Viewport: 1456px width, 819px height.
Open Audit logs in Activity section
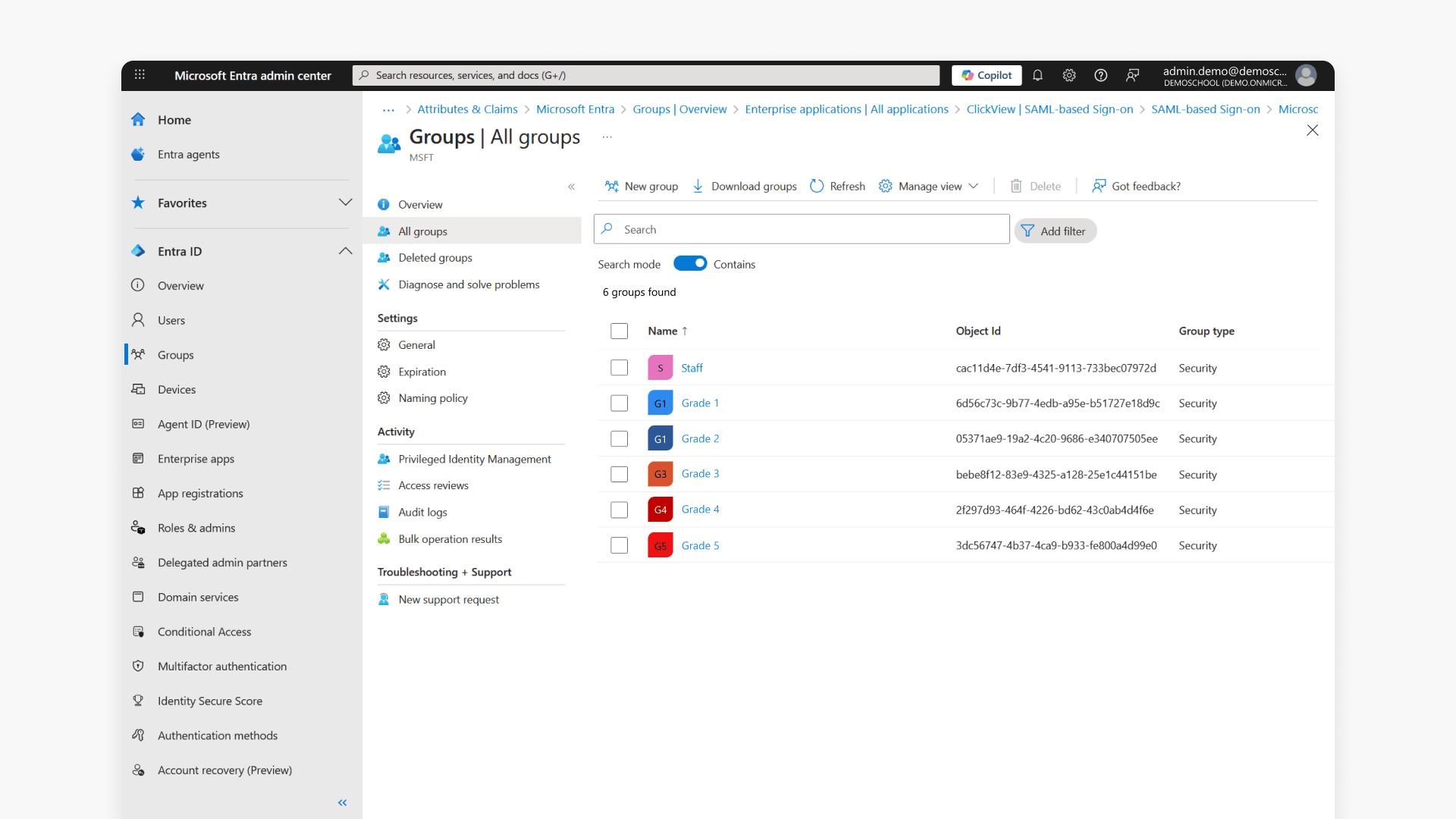(422, 512)
